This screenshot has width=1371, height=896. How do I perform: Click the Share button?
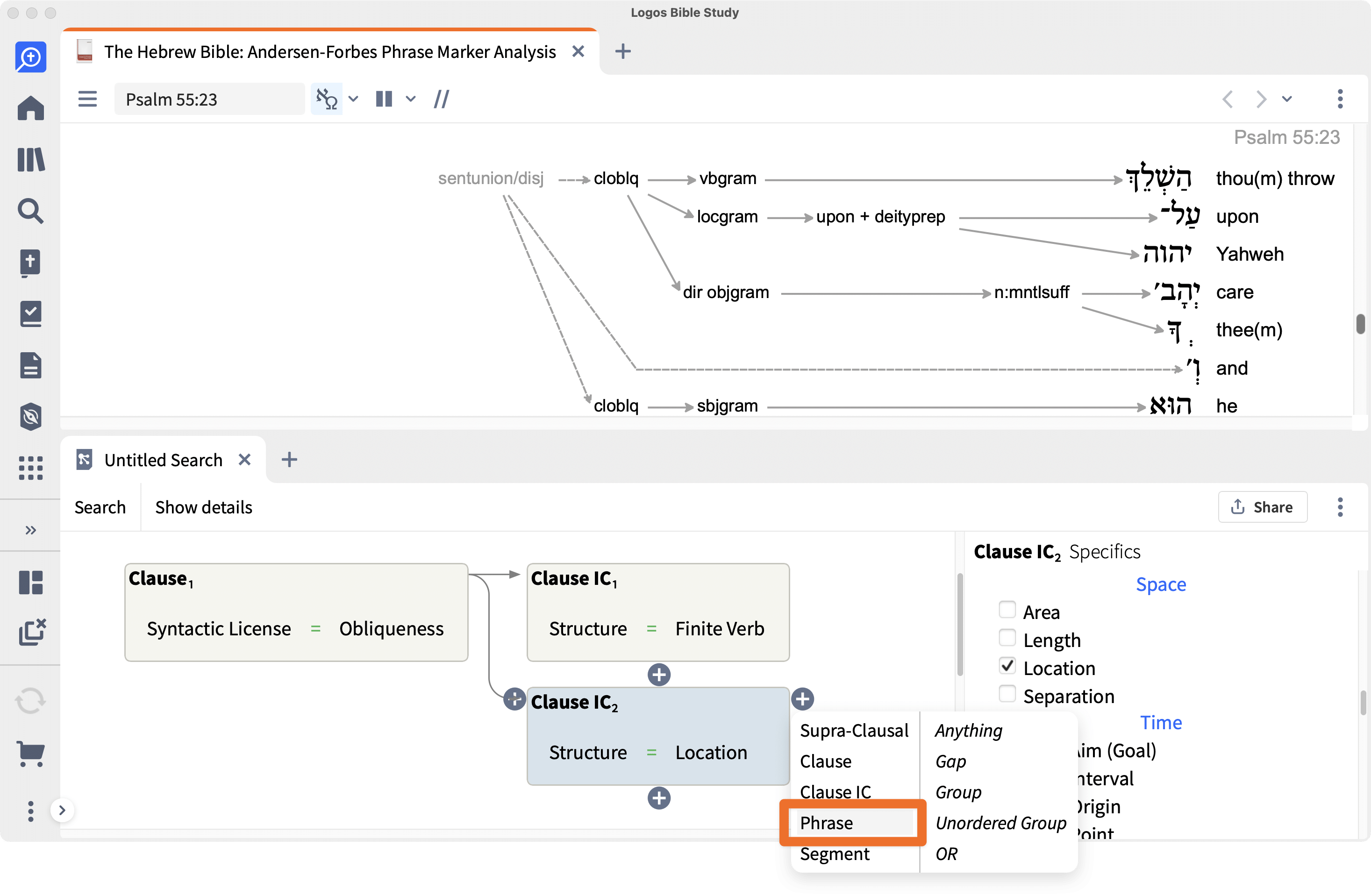point(1262,507)
